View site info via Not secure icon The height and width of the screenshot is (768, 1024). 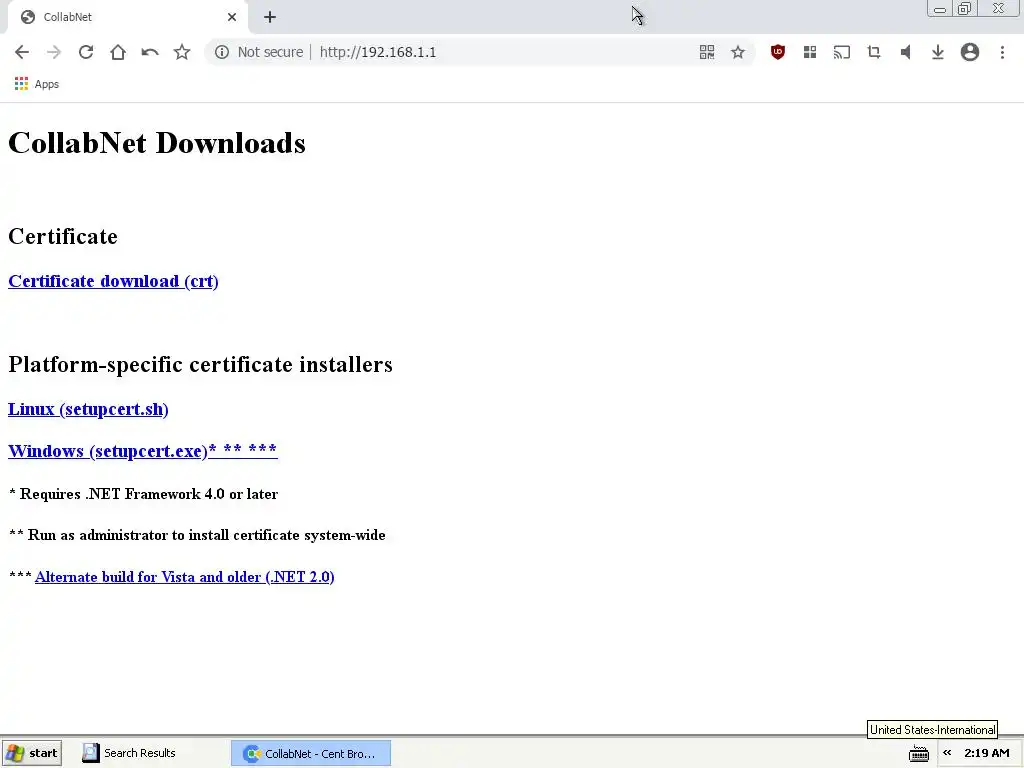pos(222,52)
